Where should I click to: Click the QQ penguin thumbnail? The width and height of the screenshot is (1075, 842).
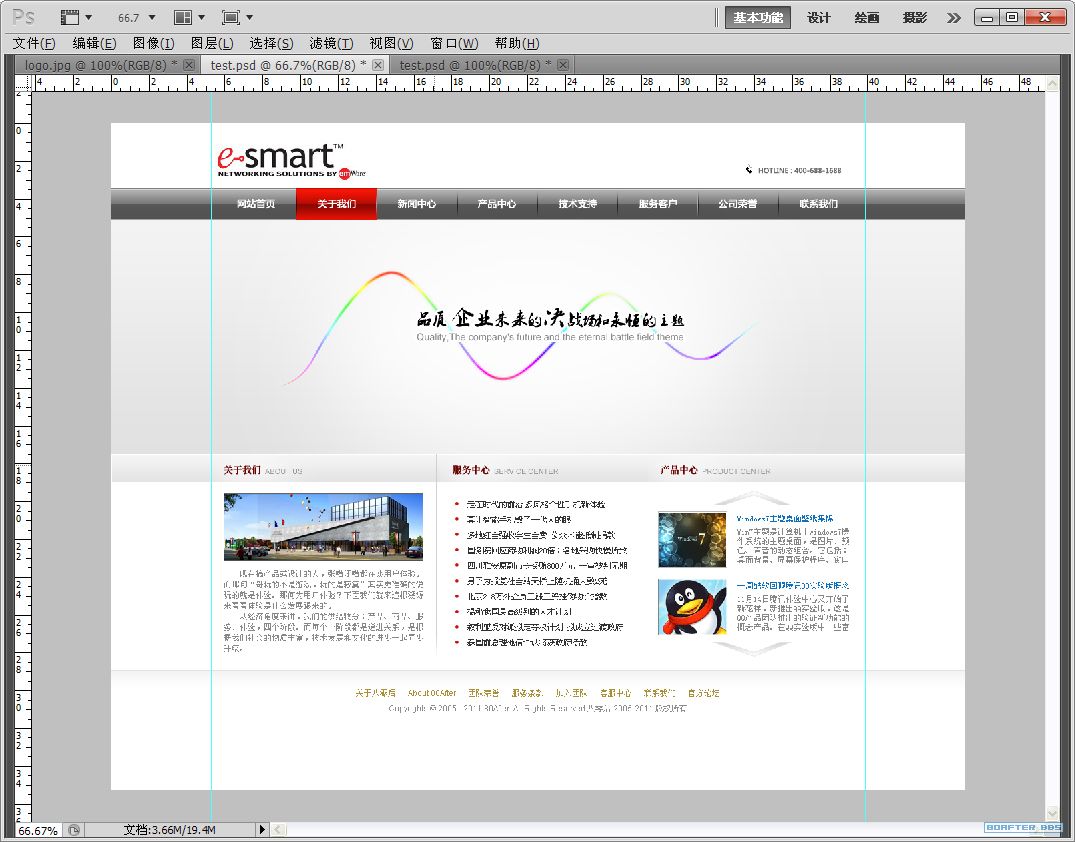(692, 607)
